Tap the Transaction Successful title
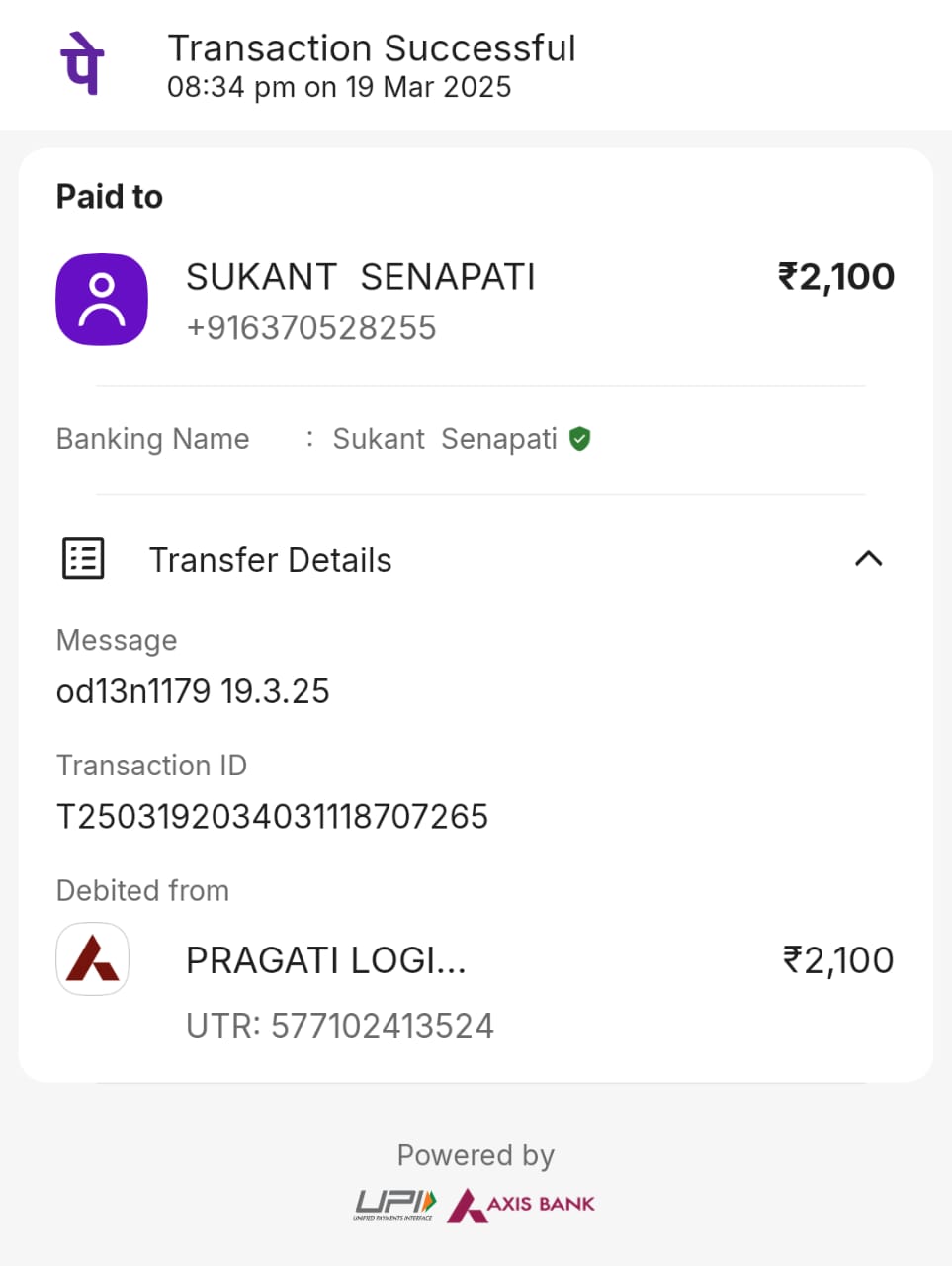952x1266 pixels. [372, 48]
